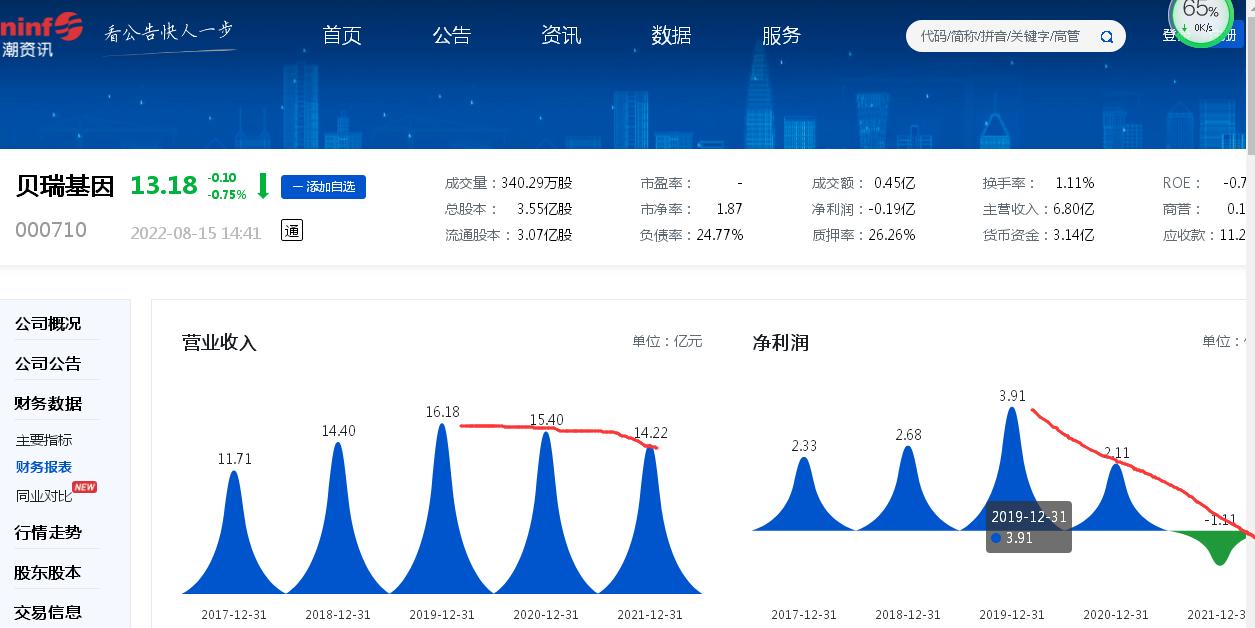This screenshot has width=1255, height=628.
Task: Switch to the 数据 navigation tab
Action: pyautogui.click(x=671, y=35)
